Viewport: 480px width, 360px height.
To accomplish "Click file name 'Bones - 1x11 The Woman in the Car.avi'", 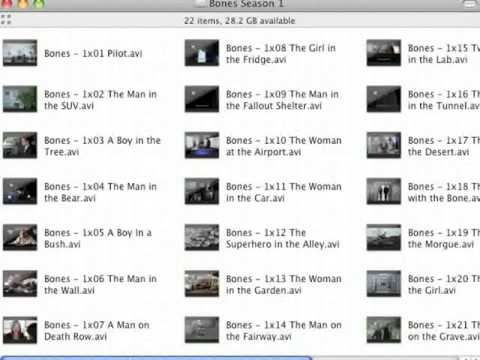I will 284,192.
